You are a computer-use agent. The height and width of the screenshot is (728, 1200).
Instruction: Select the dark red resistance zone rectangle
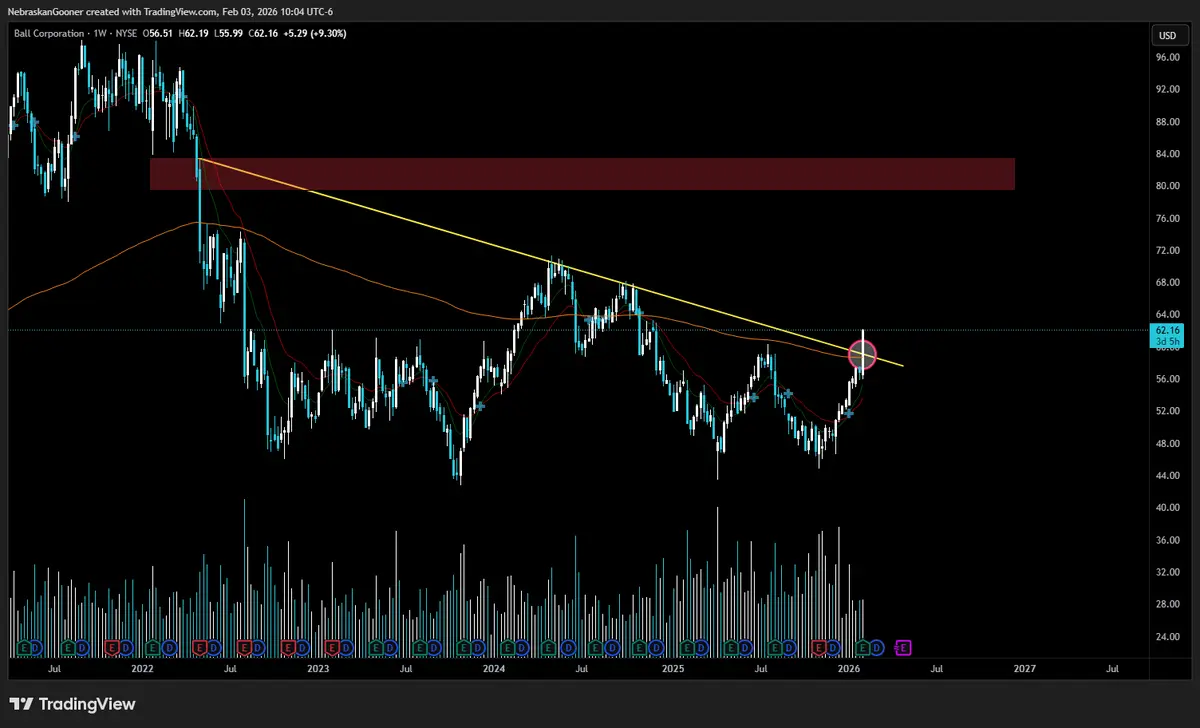click(x=582, y=174)
